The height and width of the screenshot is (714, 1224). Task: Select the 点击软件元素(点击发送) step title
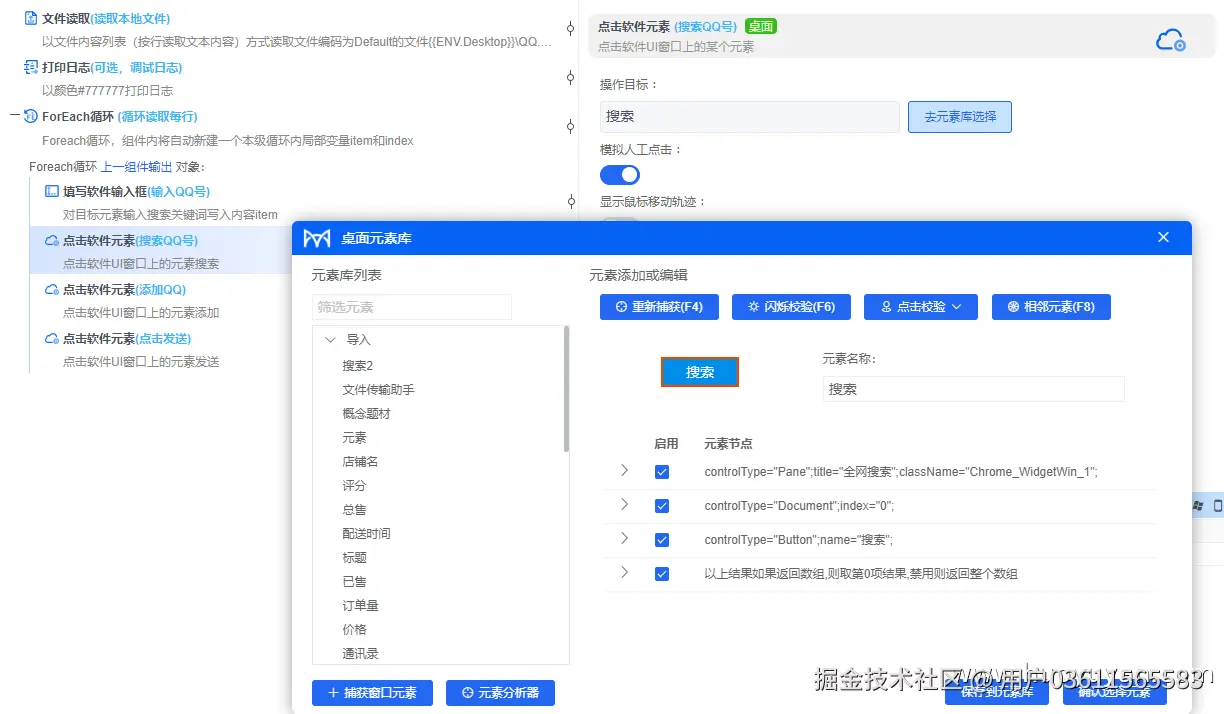[x=128, y=339]
